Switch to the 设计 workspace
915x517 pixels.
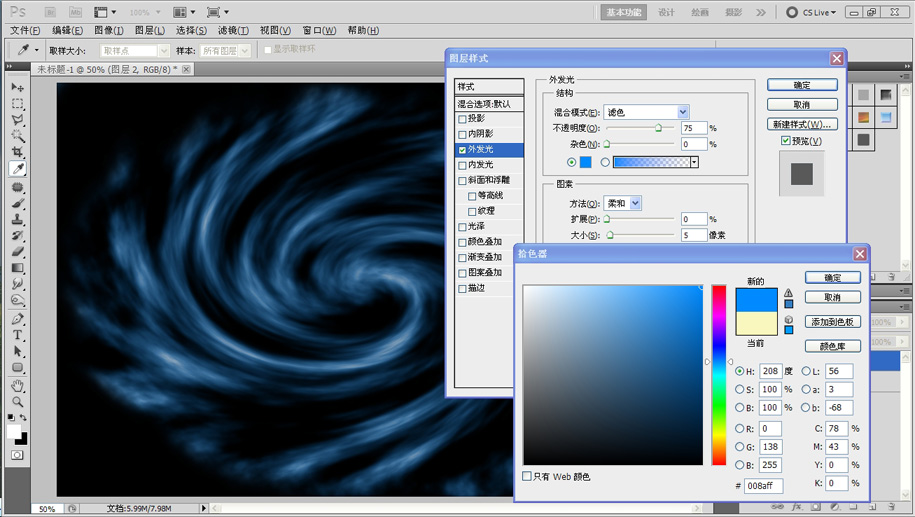pyautogui.click(x=666, y=12)
